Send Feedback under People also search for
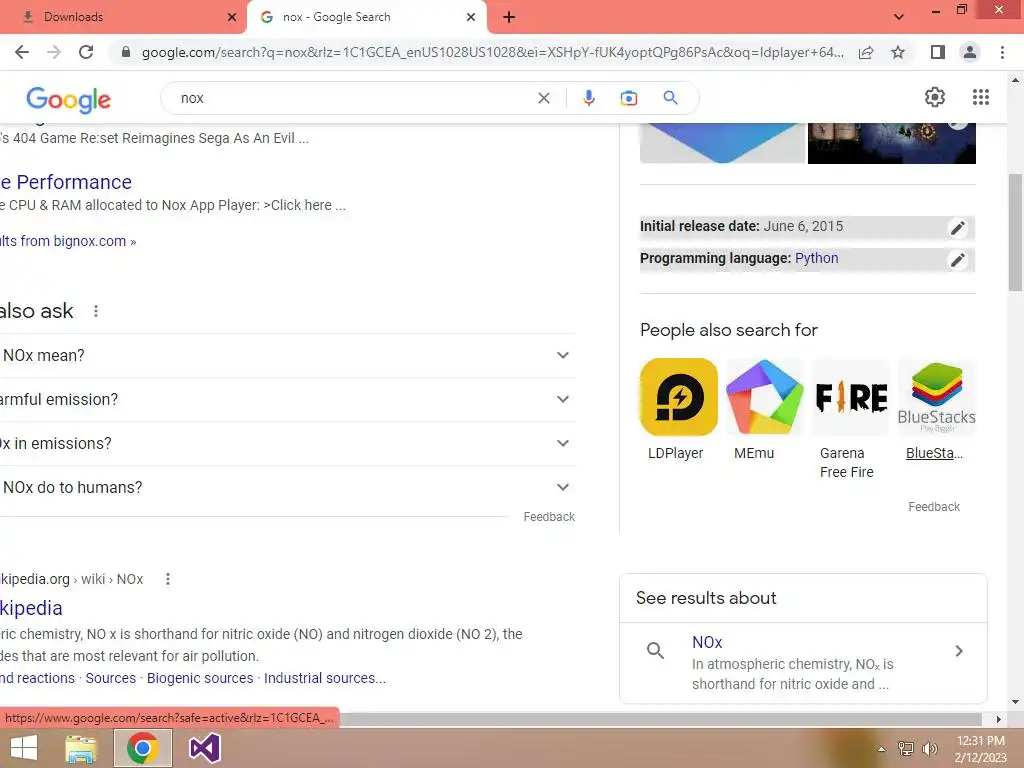Screen dimensions: 1024x768 pyautogui.click(x=934, y=507)
